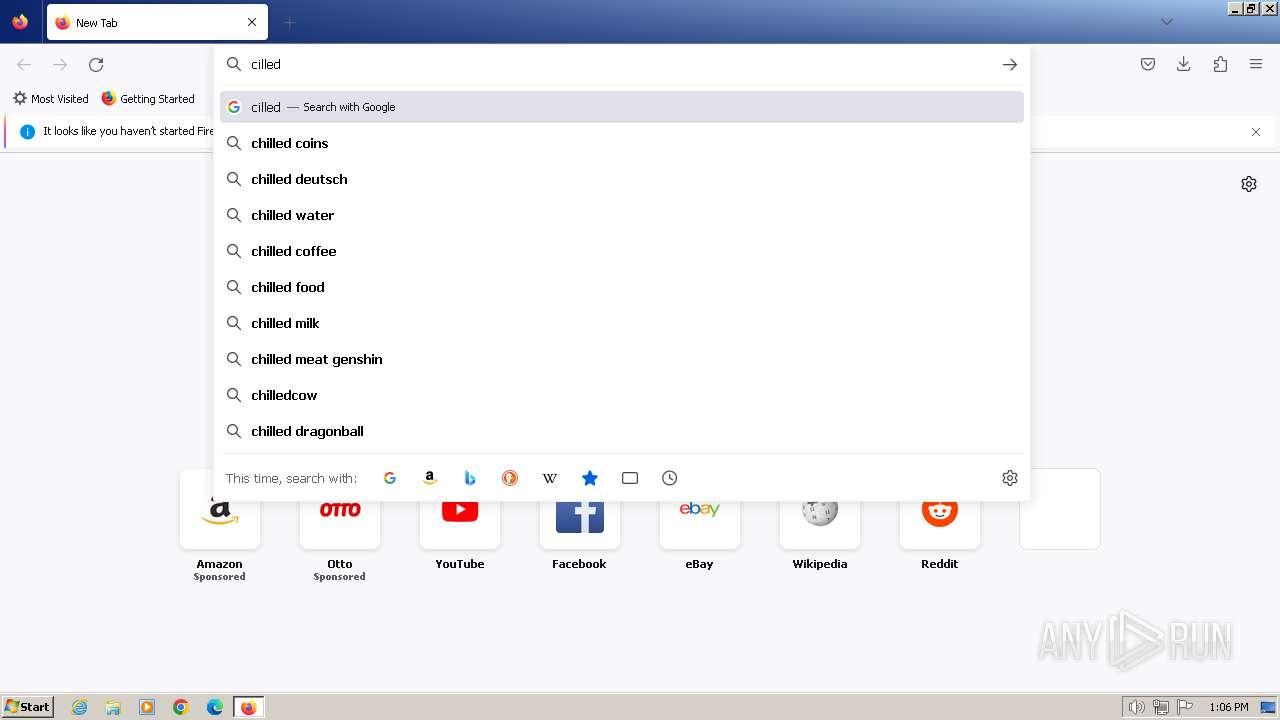The height and width of the screenshot is (720, 1280).
Task: Choose suggestion 'chilled coffee'
Action: 622,251
